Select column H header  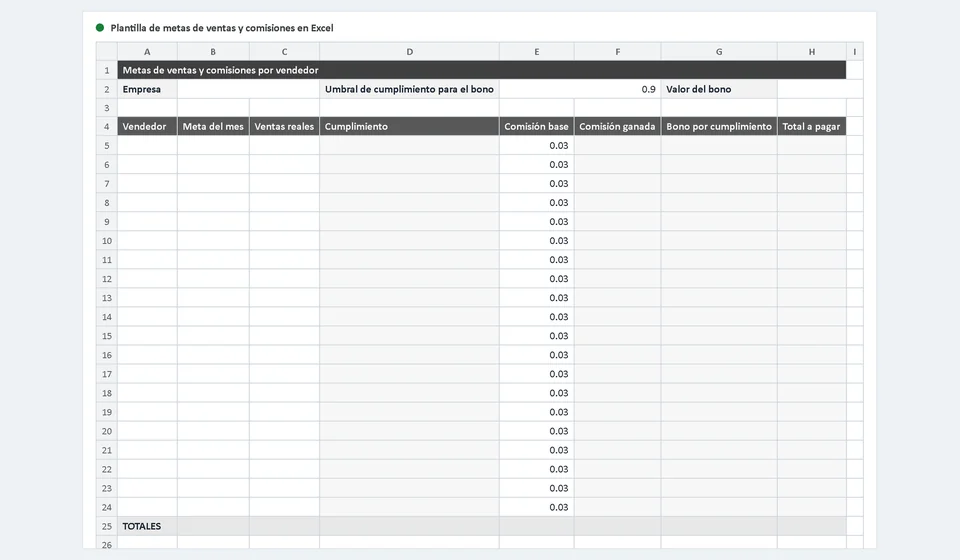click(811, 51)
